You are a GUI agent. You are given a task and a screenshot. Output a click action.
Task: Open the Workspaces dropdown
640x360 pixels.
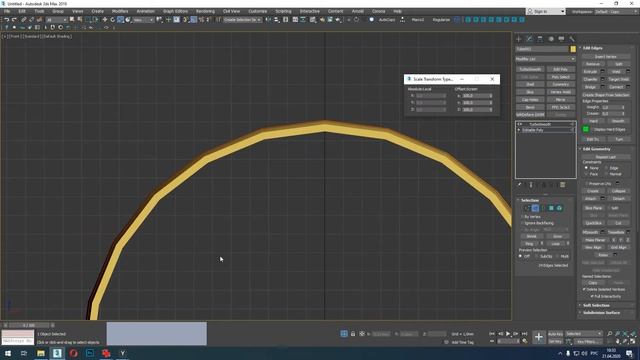[615, 12]
